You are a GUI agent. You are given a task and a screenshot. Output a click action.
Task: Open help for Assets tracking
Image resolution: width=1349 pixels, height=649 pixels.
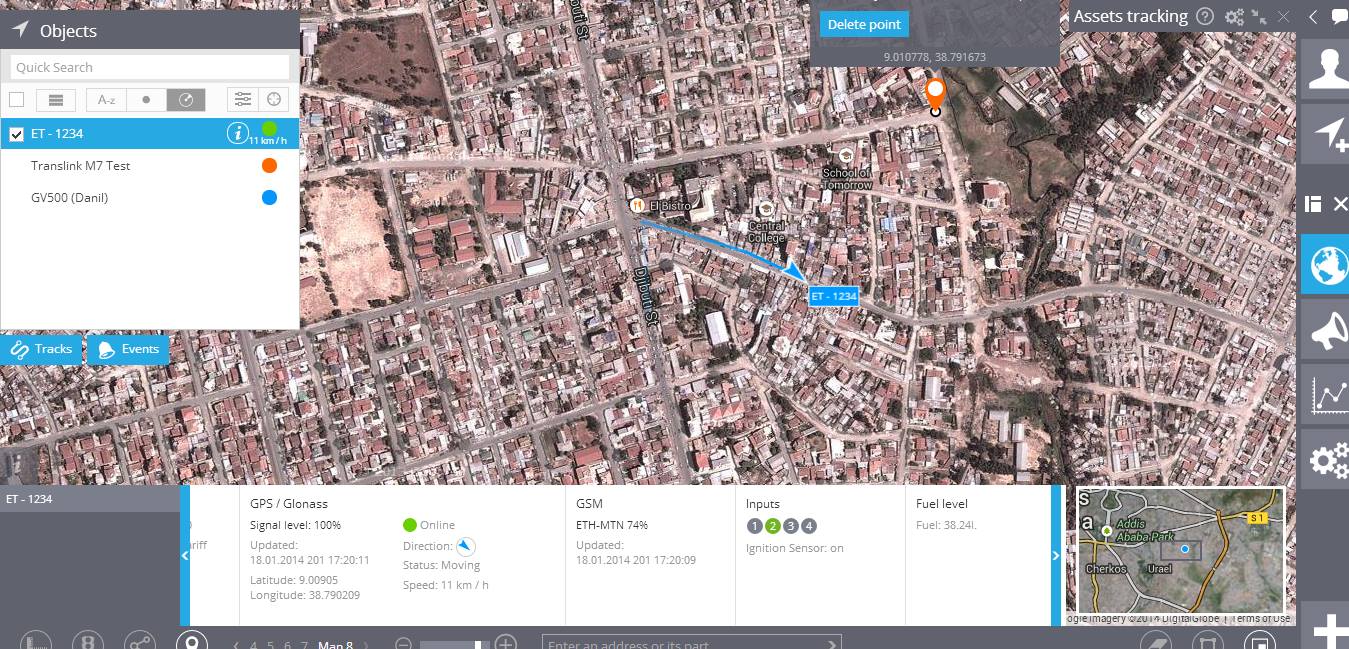(x=1205, y=17)
